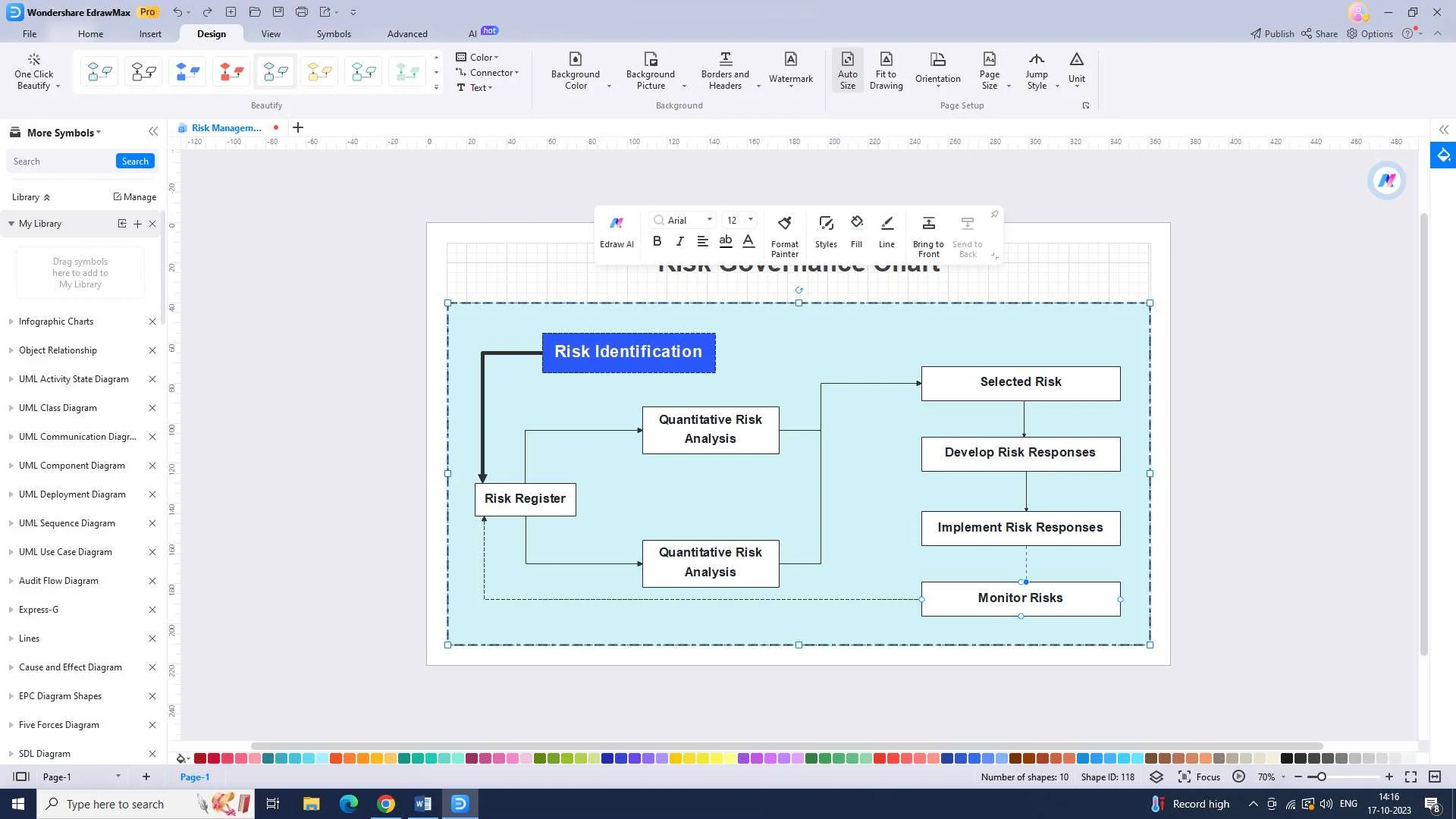Select the Jump Style icon
The height and width of the screenshot is (819, 1456).
(1037, 71)
